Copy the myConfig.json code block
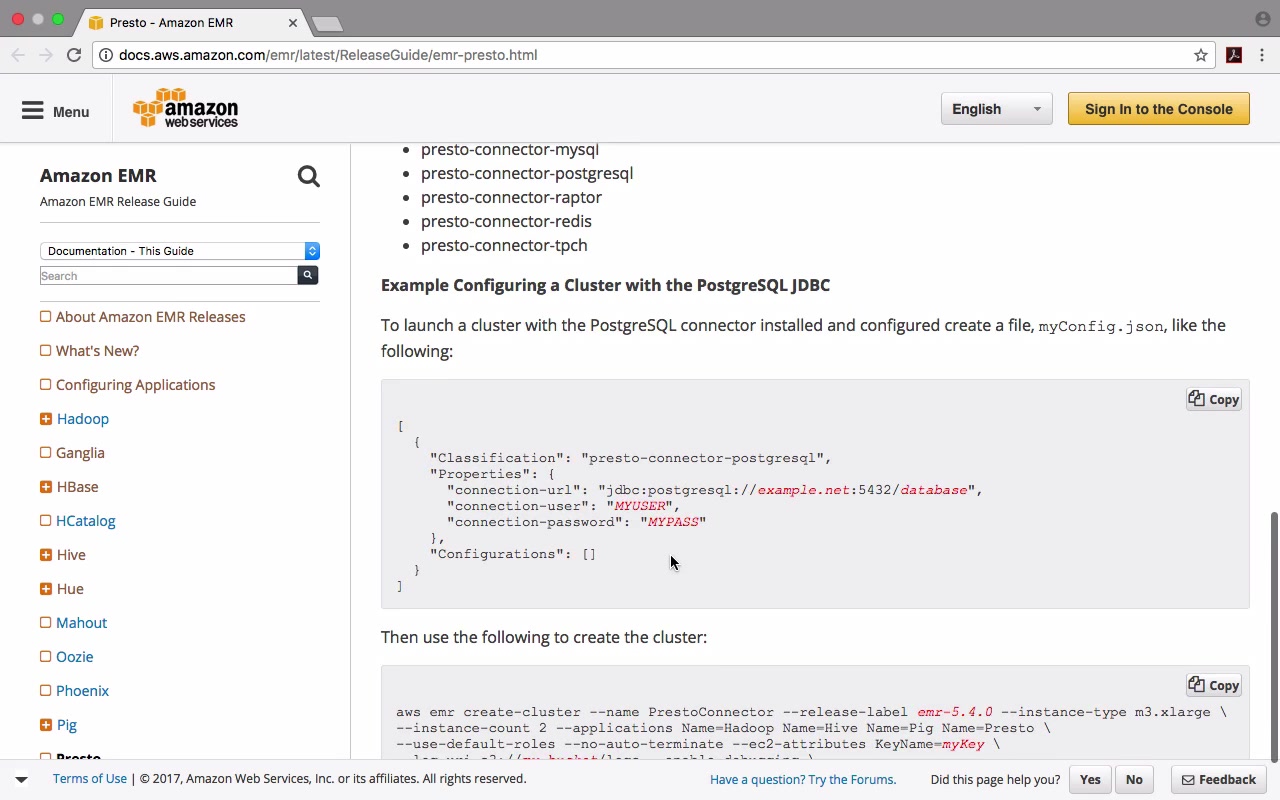1280x800 pixels. point(1213,399)
